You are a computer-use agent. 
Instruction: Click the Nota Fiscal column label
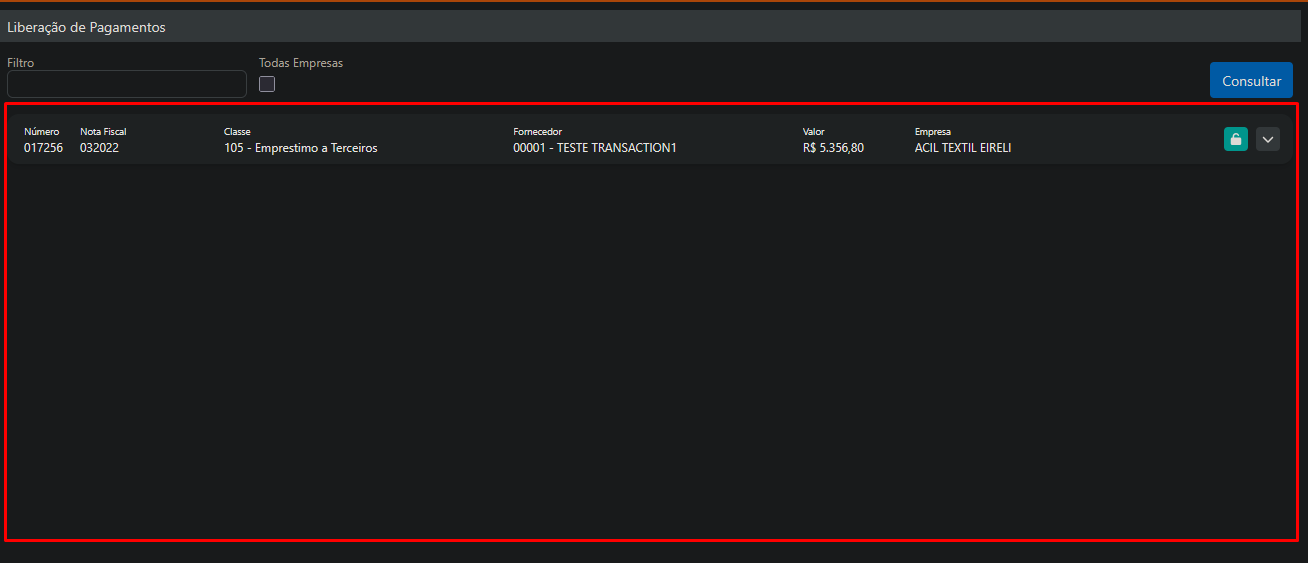[x=103, y=132]
